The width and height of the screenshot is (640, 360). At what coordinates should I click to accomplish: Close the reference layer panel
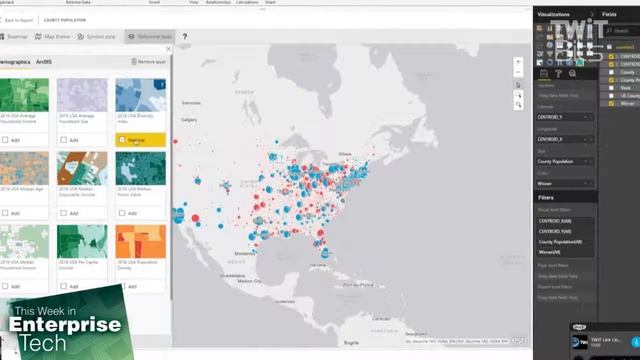(169, 49)
